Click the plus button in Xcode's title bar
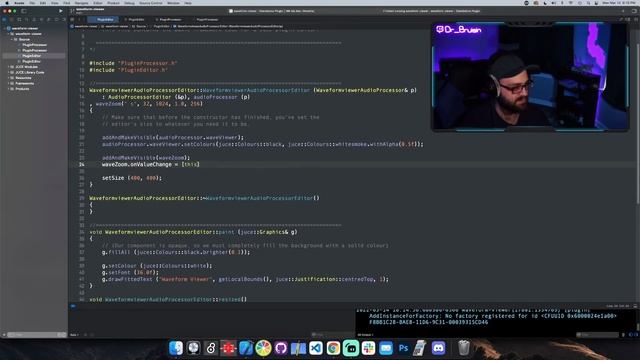This screenshot has height=360, width=640. [623, 11]
